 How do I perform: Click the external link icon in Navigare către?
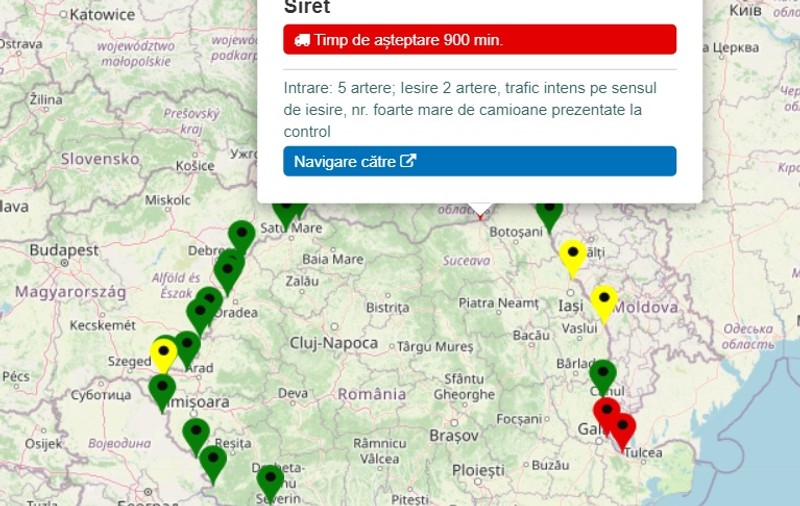pyautogui.click(x=408, y=161)
